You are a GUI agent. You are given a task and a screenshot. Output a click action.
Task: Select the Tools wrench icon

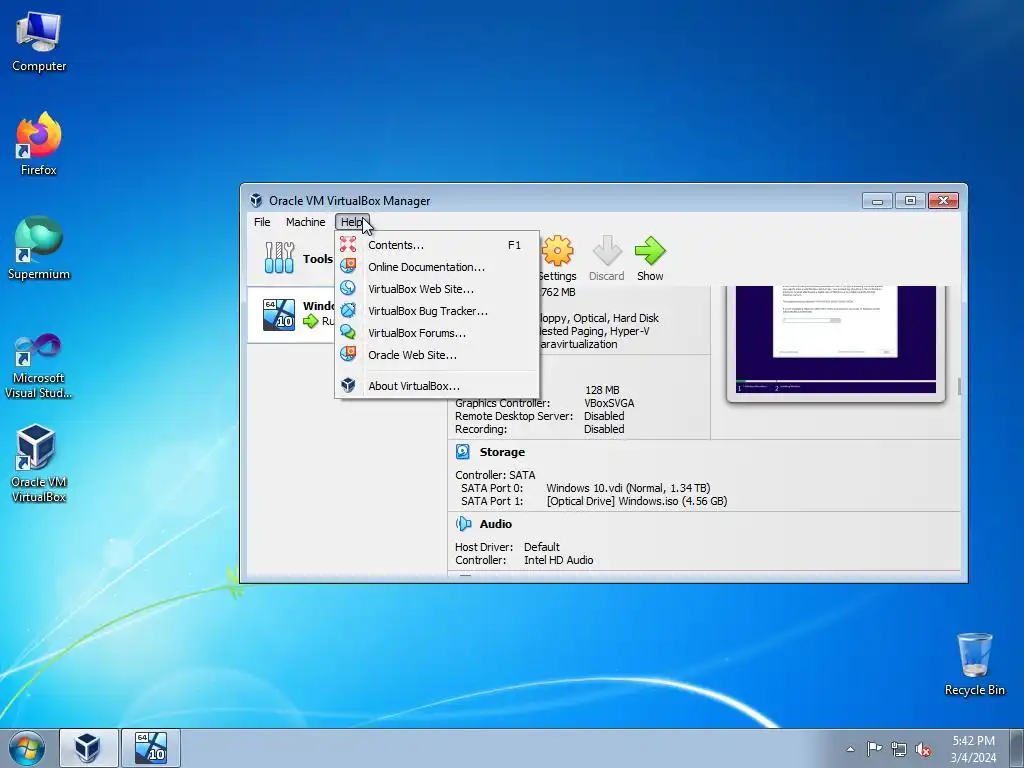[280, 257]
